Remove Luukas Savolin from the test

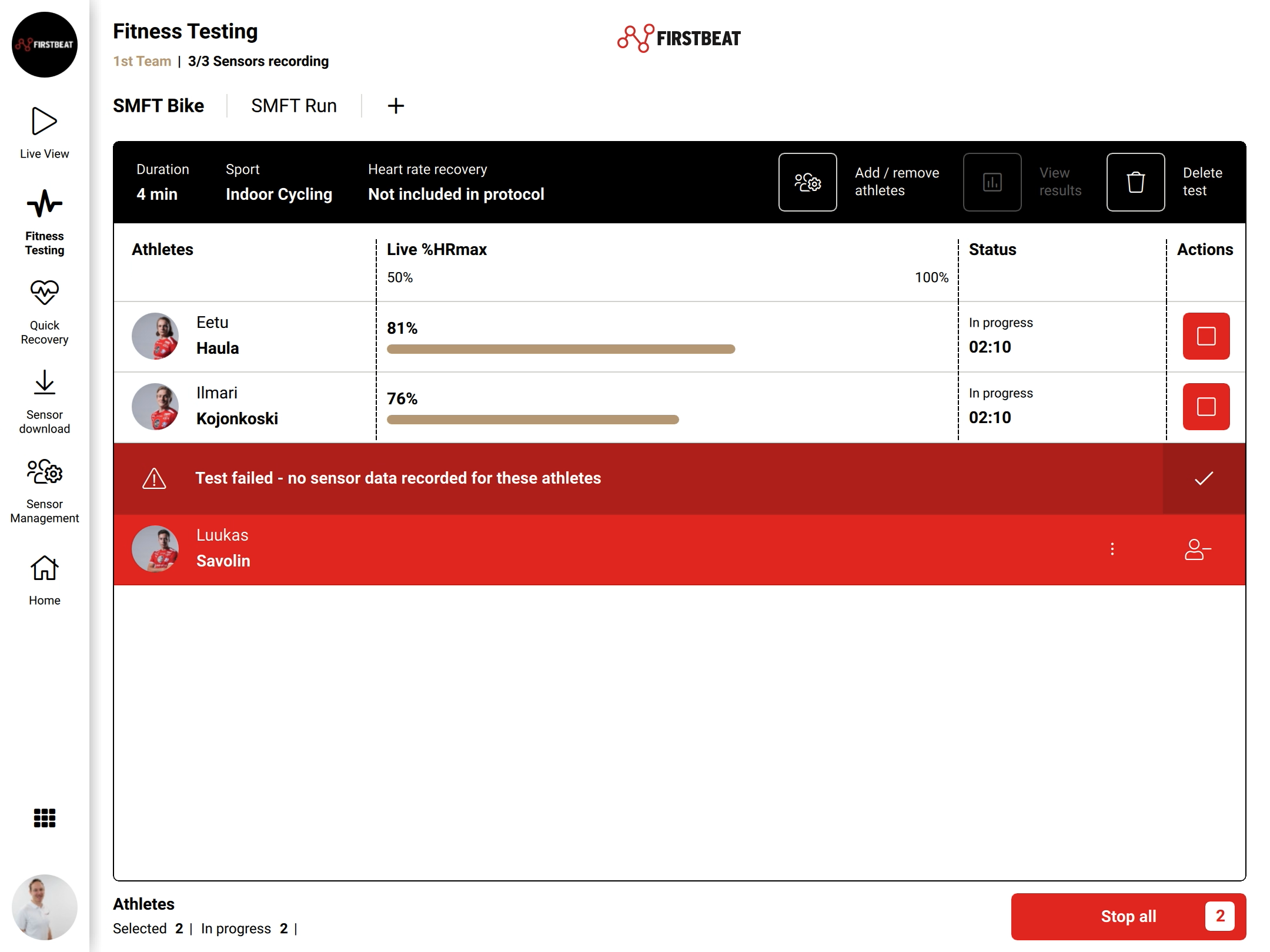[x=1198, y=549]
